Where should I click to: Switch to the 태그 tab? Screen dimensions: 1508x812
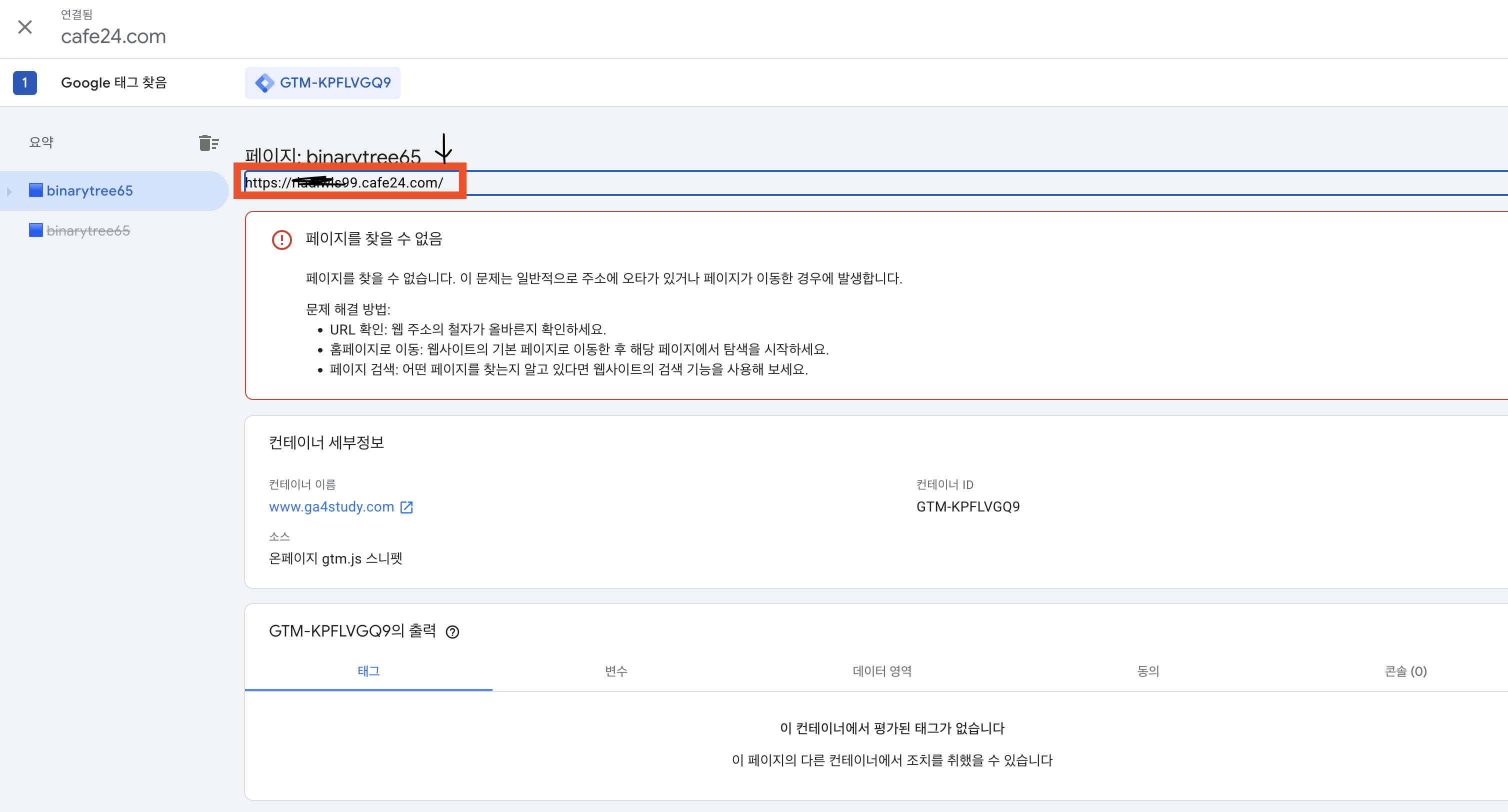coord(369,671)
